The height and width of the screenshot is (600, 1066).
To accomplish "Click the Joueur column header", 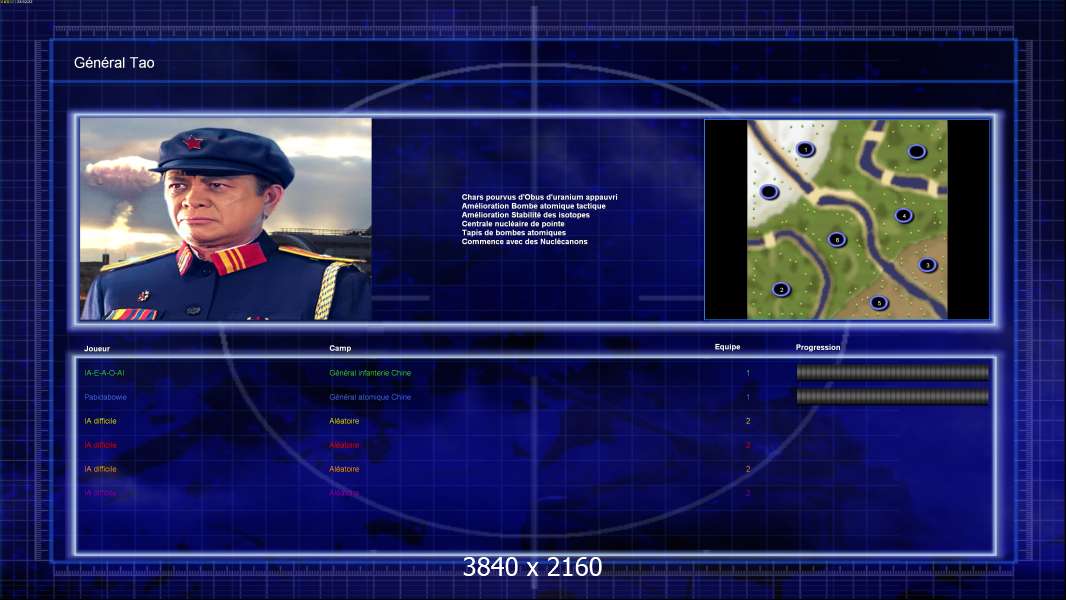I will coord(97,349).
